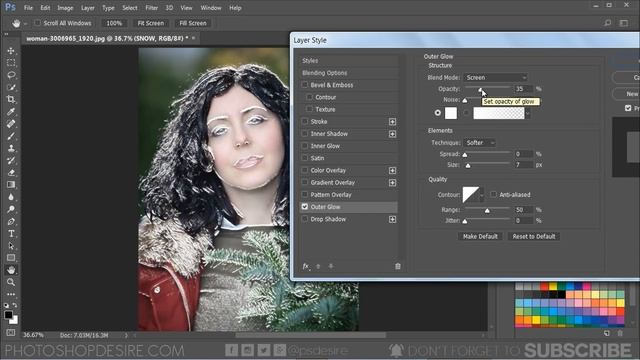Click the 100% zoom button
The height and width of the screenshot is (360, 640).
click(114, 23)
